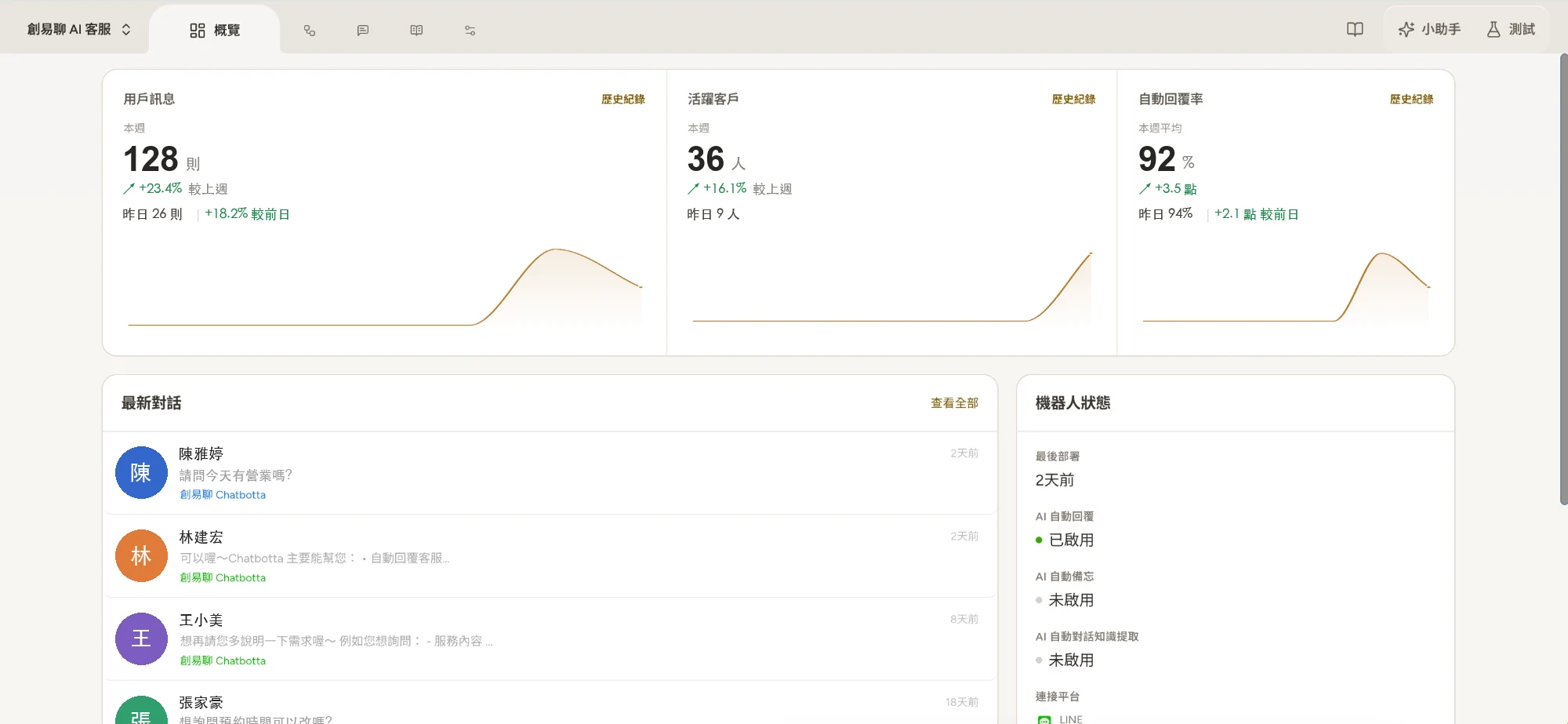Click the 未啟用 status under AI 自動備忘
The width and height of the screenshot is (1568, 724).
click(x=1065, y=601)
